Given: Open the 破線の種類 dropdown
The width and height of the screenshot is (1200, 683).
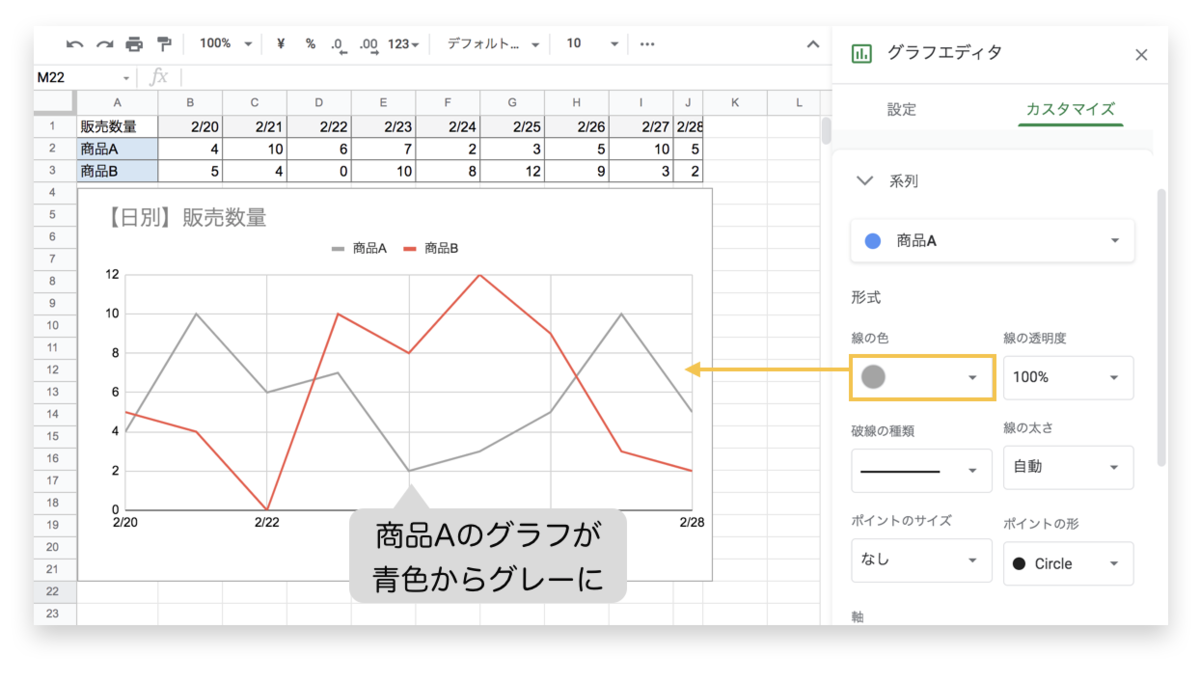Looking at the screenshot, I should [x=921, y=470].
